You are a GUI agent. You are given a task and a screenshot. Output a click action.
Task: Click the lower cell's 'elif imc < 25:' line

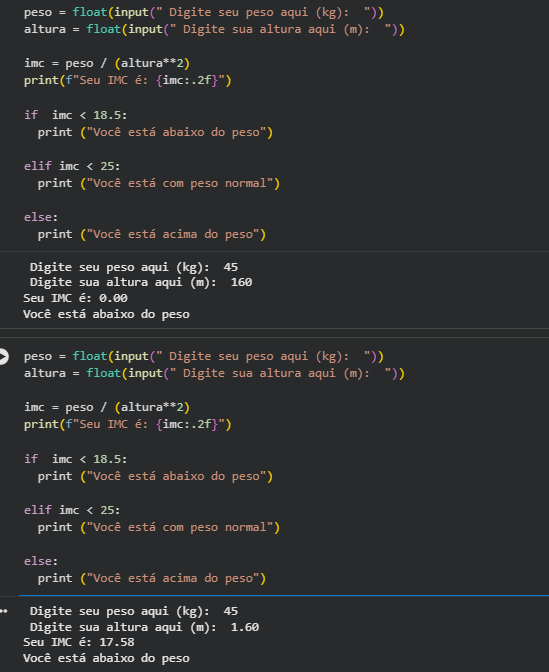[72, 510]
